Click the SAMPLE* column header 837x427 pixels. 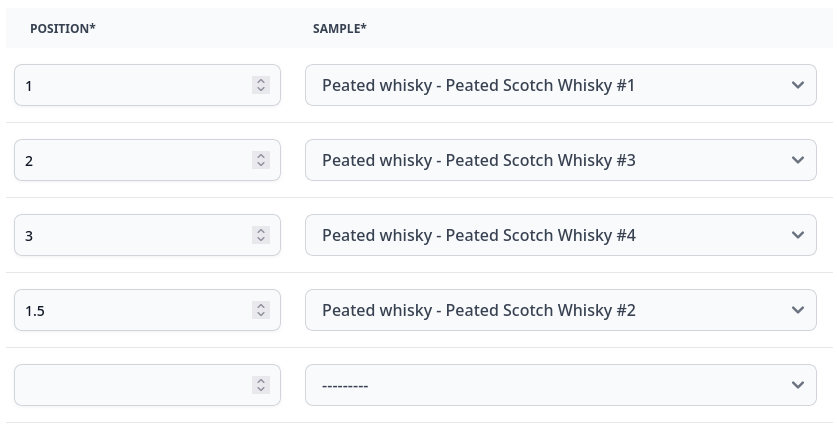coord(340,29)
